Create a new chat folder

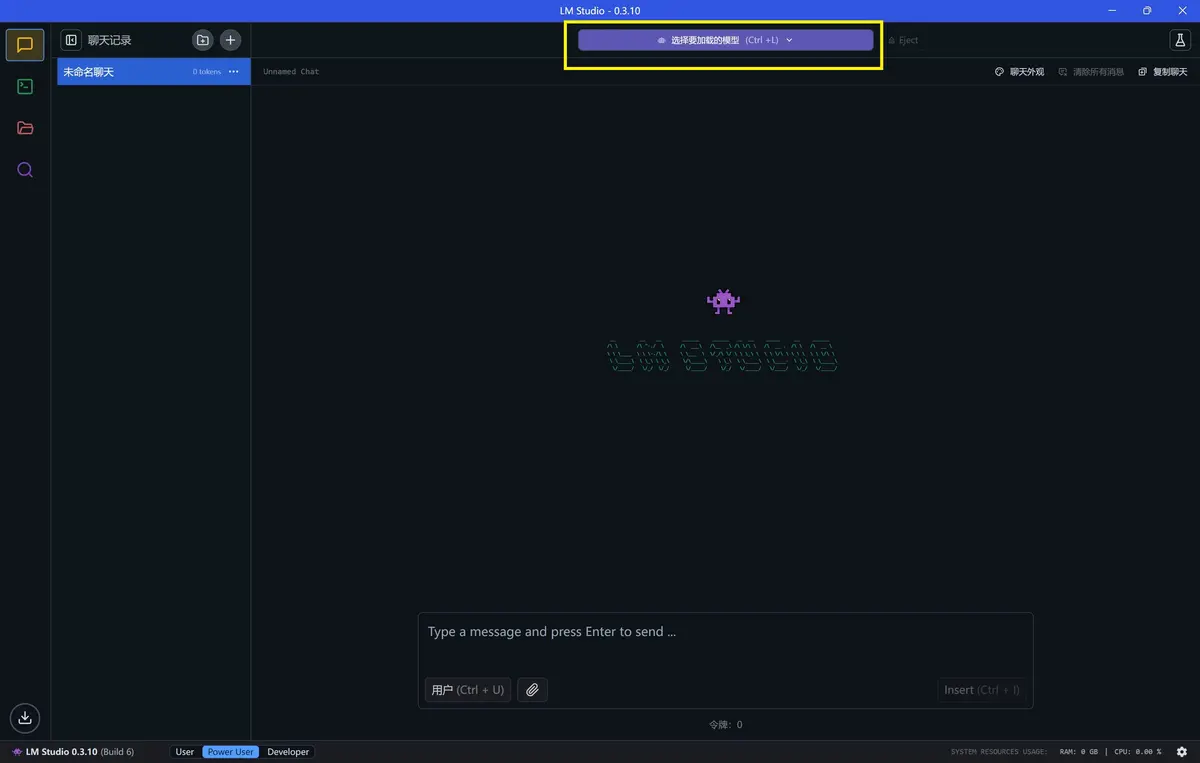tap(203, 40)
